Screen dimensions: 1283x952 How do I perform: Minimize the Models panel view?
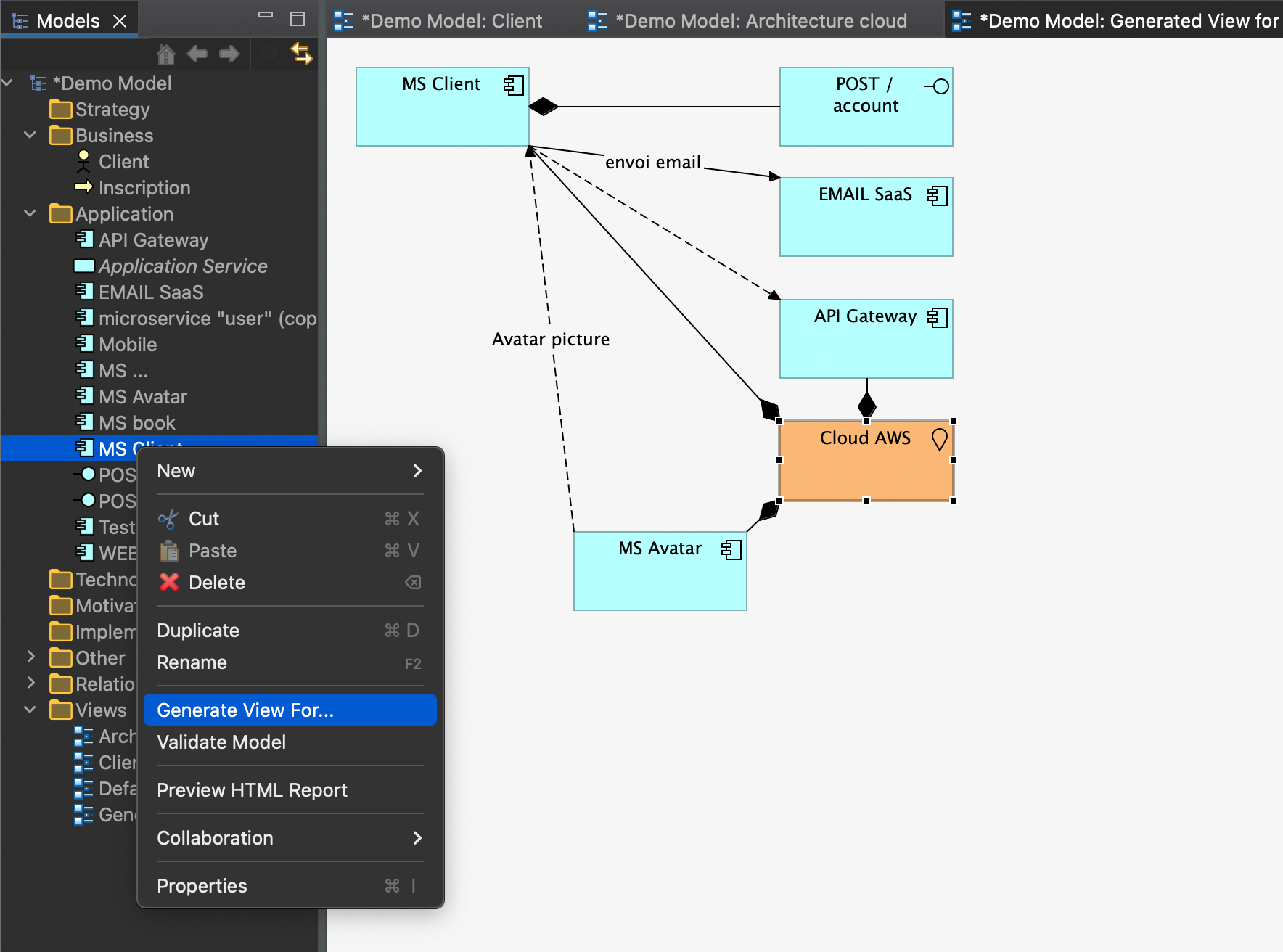[x=266, y=16]
